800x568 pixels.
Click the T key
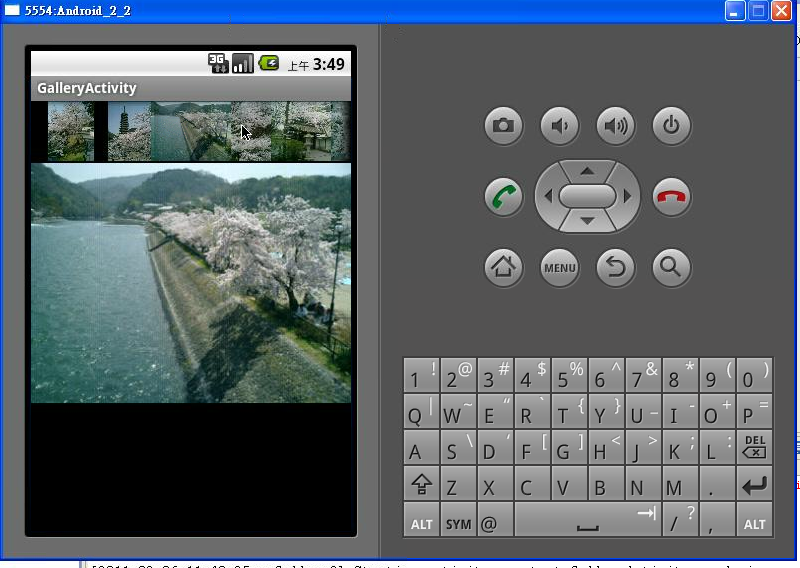(x=569, y=411)
